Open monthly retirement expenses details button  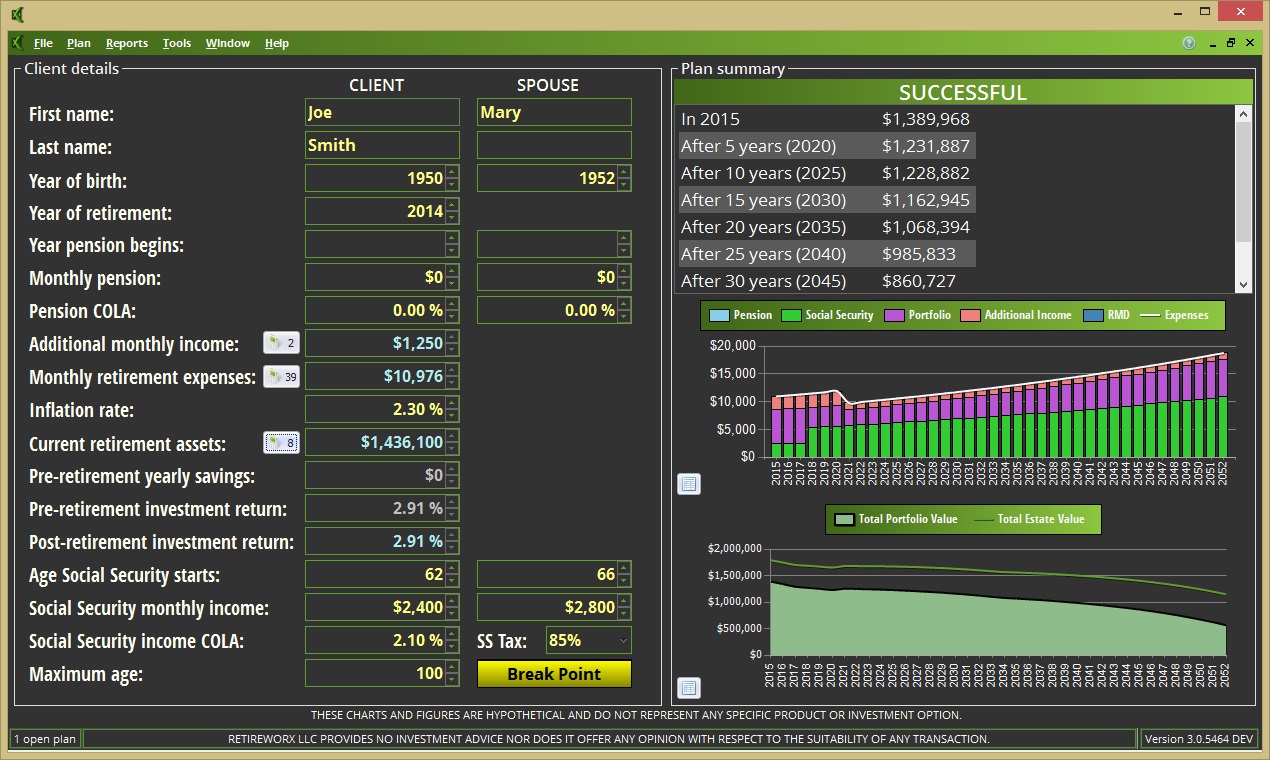[281, 376]
